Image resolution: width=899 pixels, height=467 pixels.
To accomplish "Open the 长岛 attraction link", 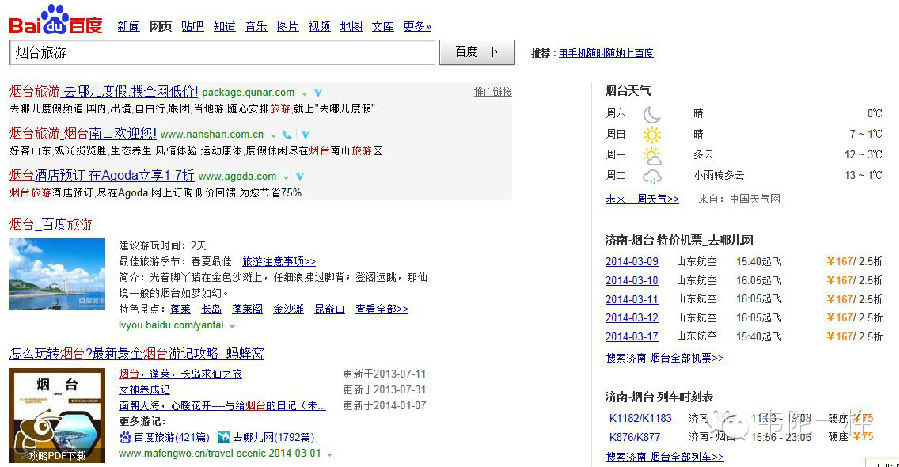I will (212, 309).
